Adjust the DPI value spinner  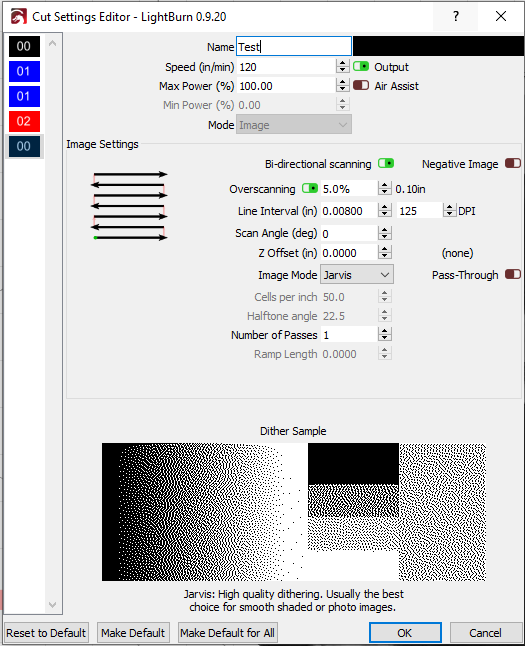point(450,211)
